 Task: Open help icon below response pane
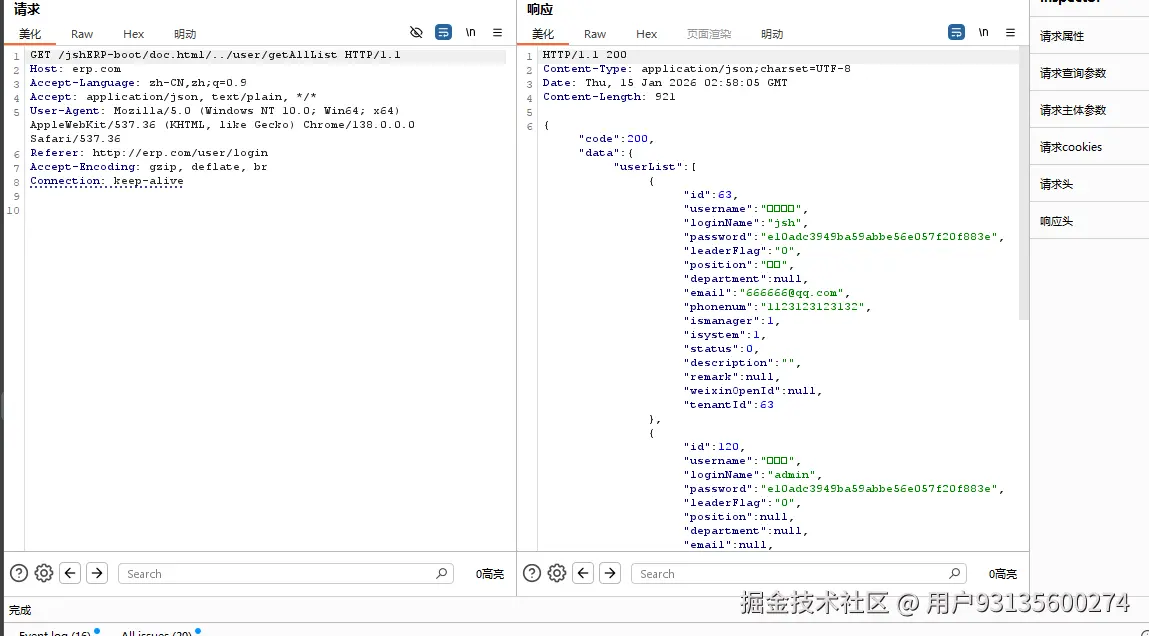[x=532, y=573]
